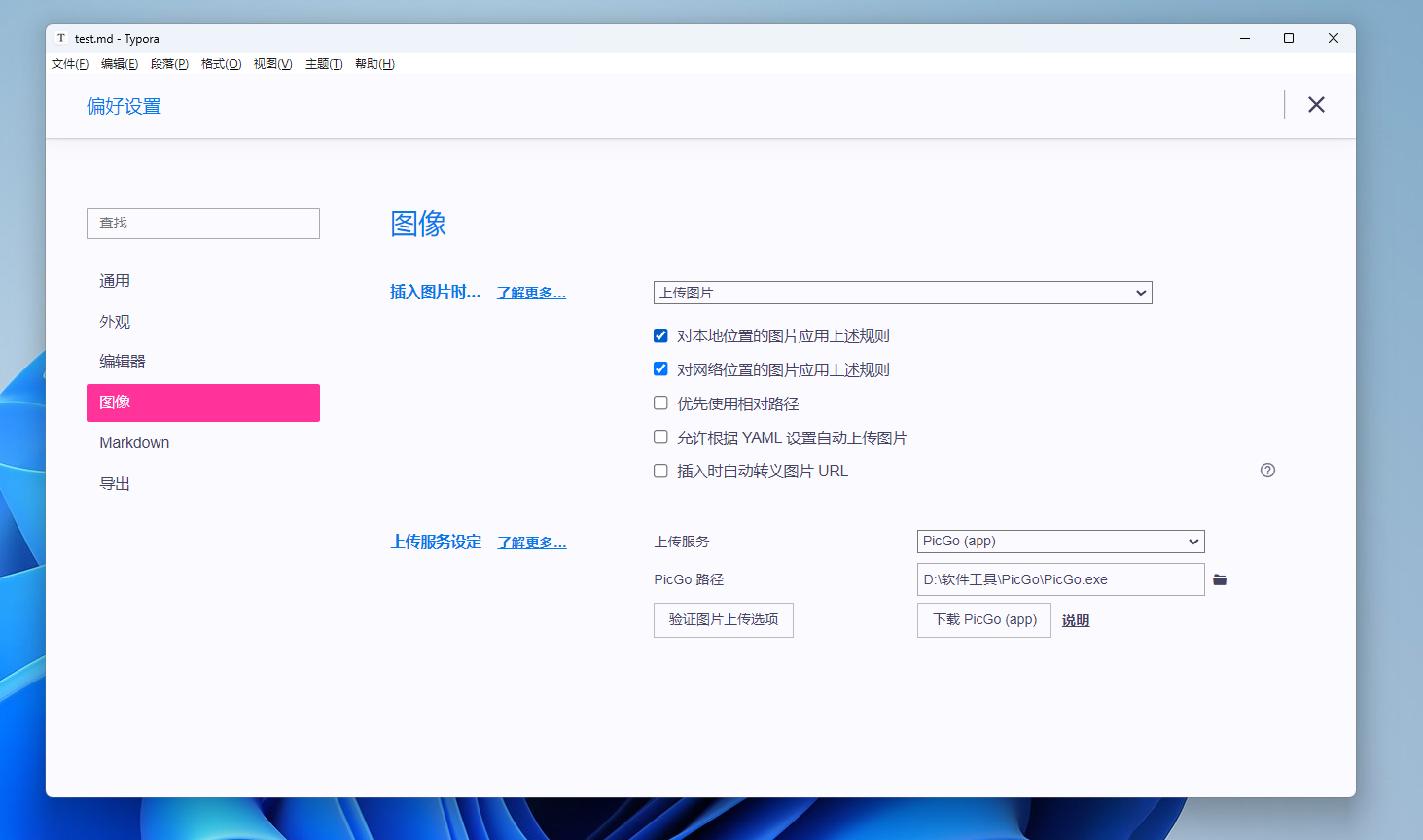Click the PicGo 路径 label
Viewport: 1423px width, 840px height.
pos(689,579)
